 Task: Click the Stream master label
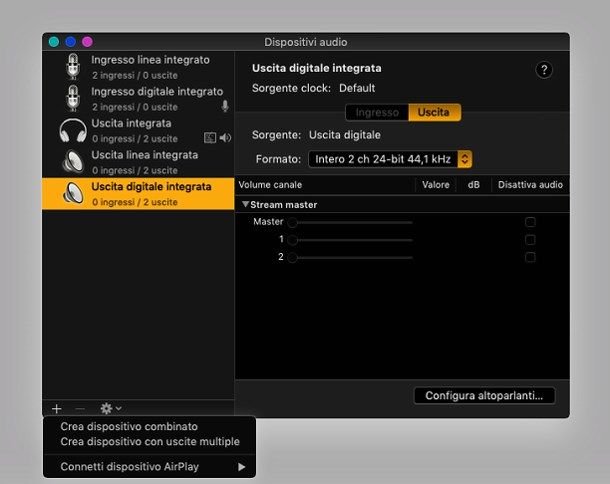[284, 205]
